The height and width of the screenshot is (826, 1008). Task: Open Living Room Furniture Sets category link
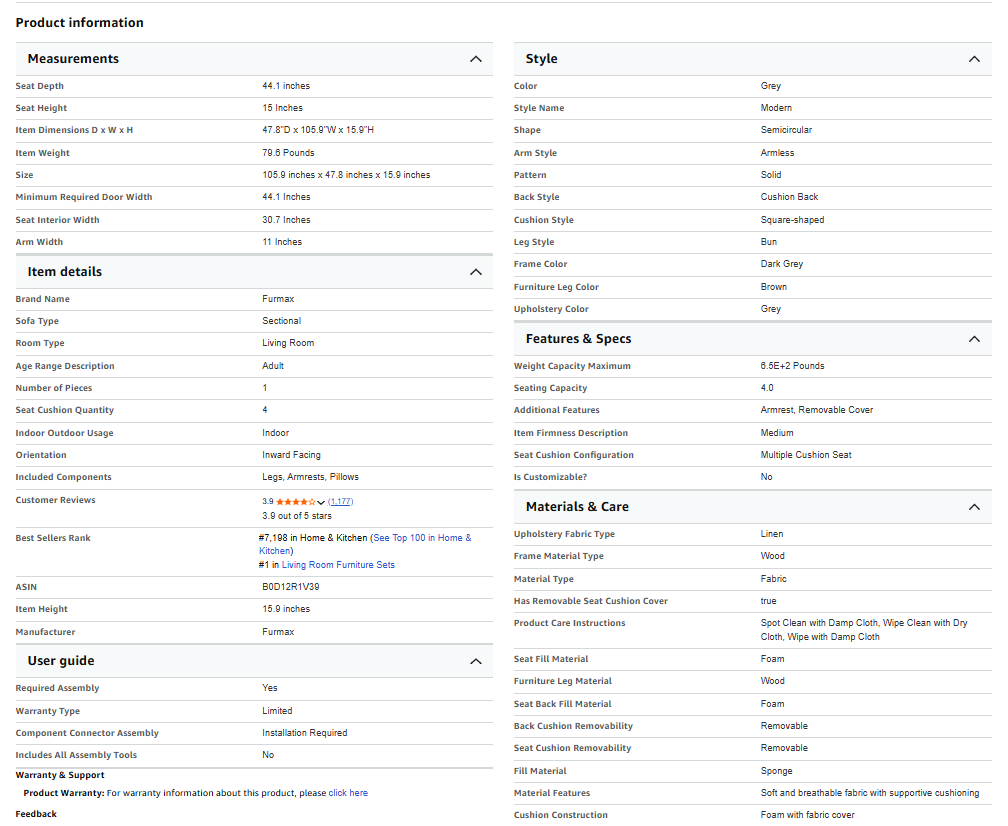click(337, 564)
